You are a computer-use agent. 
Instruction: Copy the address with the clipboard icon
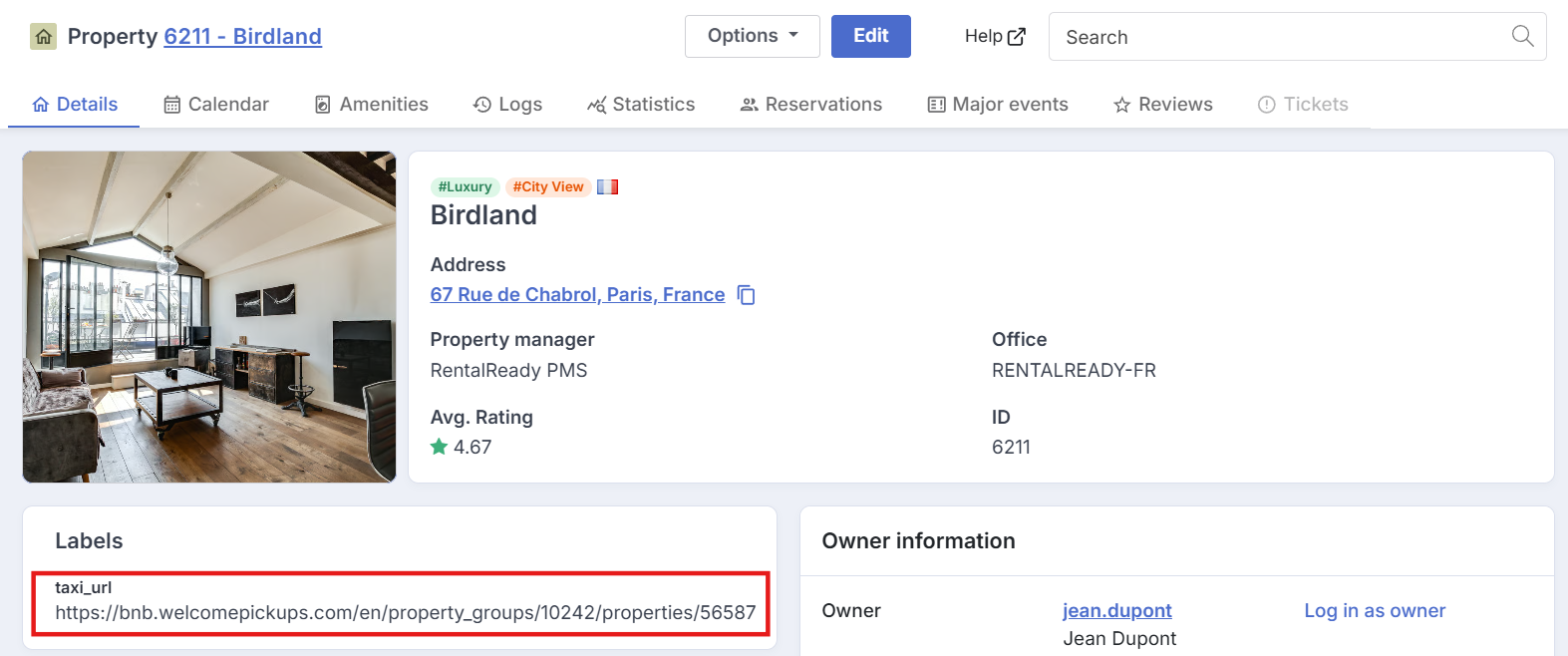point(746,295)
